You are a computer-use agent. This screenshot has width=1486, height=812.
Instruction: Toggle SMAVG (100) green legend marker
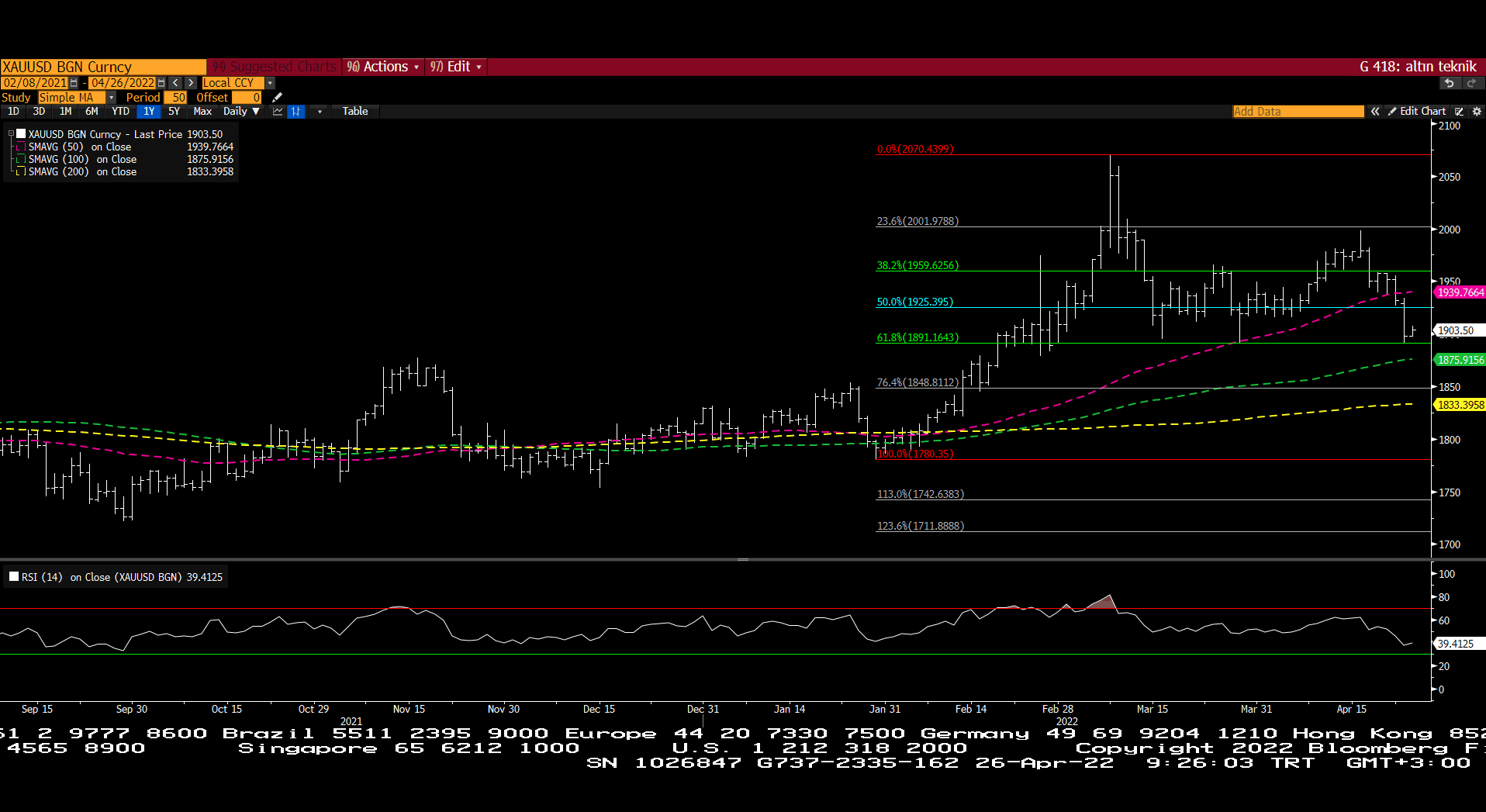tap(22, 159)
